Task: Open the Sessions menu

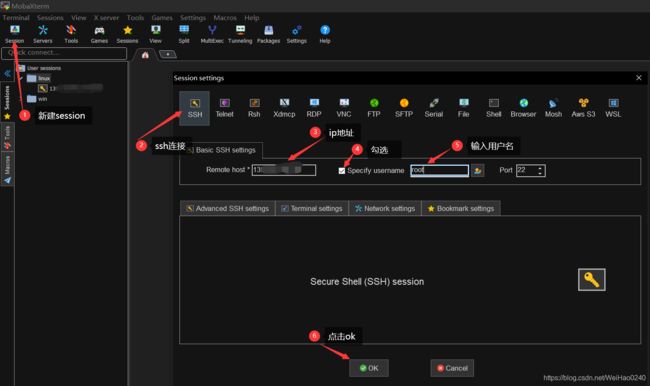Action: (x=50, y=18)
